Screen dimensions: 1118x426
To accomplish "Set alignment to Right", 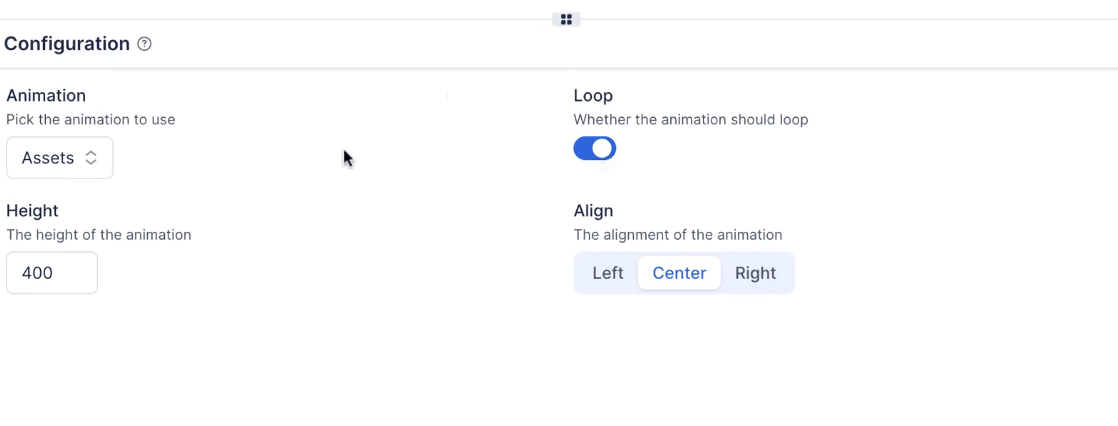I will coord(755,273).
